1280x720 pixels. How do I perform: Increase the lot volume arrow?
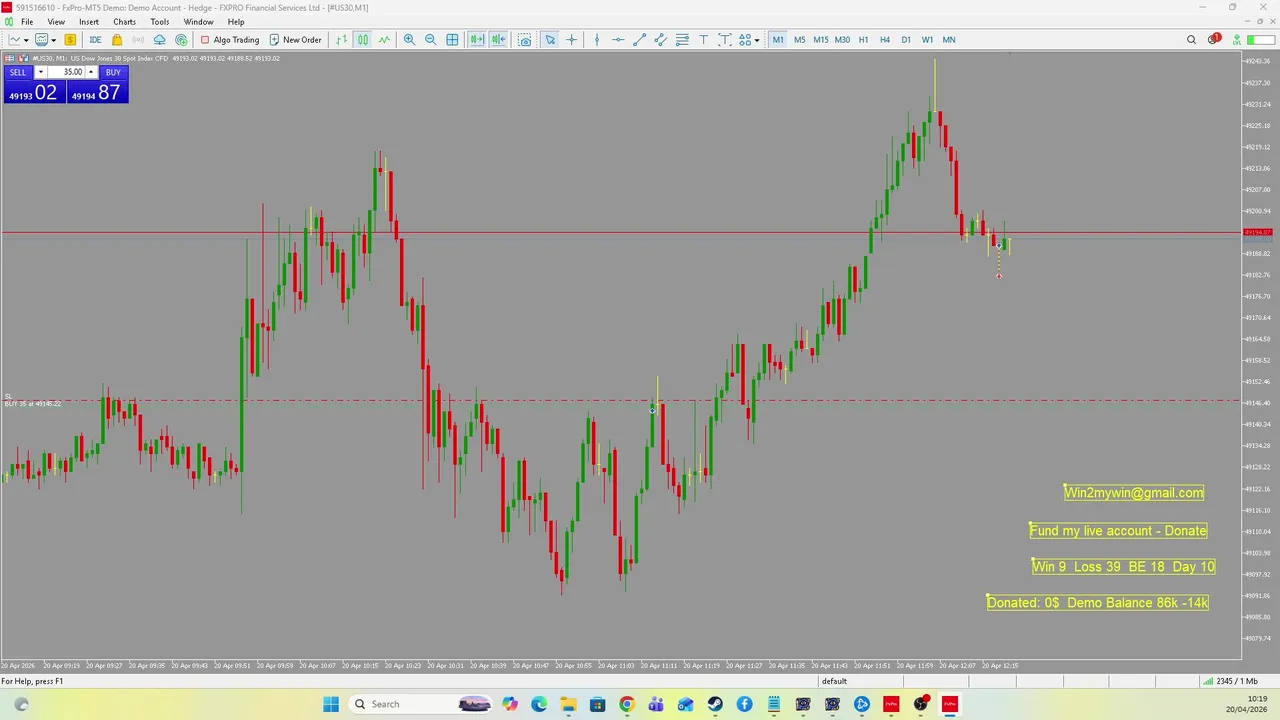pyautogui.click(x=91, y=72)
